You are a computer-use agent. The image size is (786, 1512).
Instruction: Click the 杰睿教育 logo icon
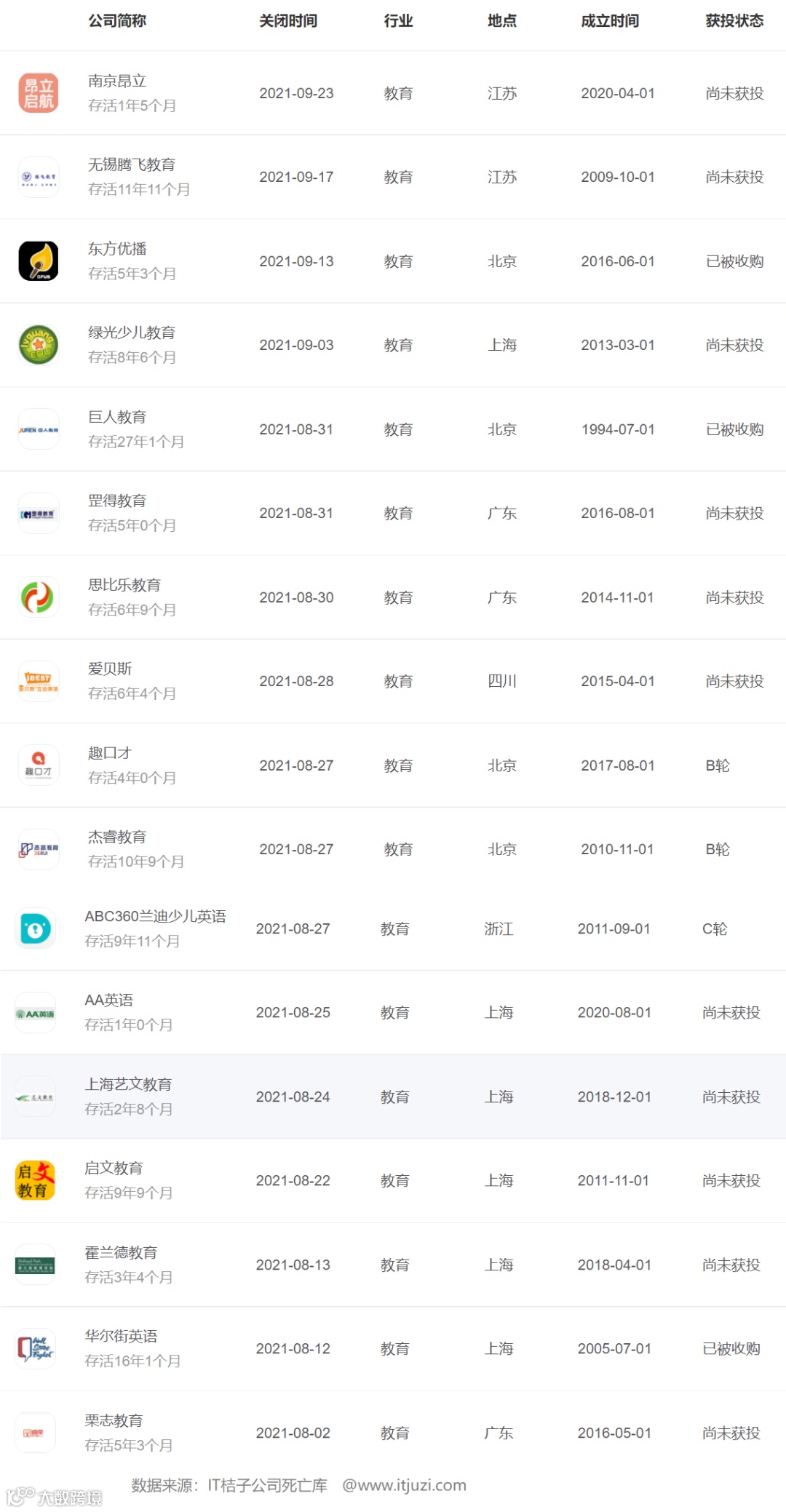(x=39, y=849)
